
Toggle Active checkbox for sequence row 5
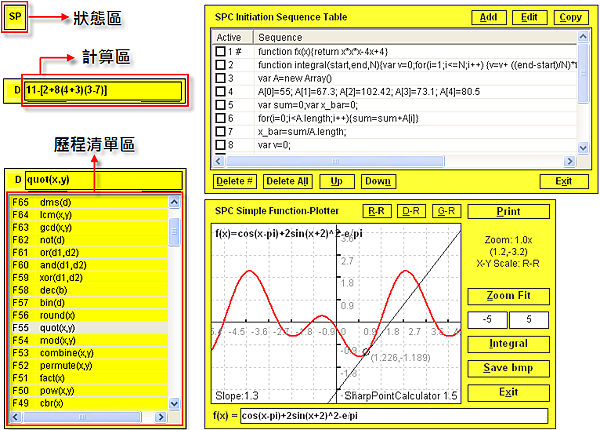pos(220,104)
